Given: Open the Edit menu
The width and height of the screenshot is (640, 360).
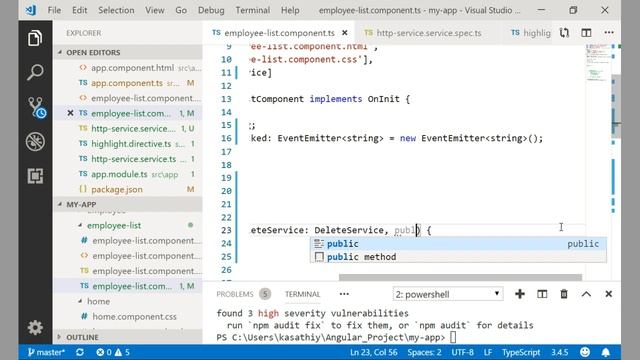Looking at the screenshot, I should [x=80, y=10].
